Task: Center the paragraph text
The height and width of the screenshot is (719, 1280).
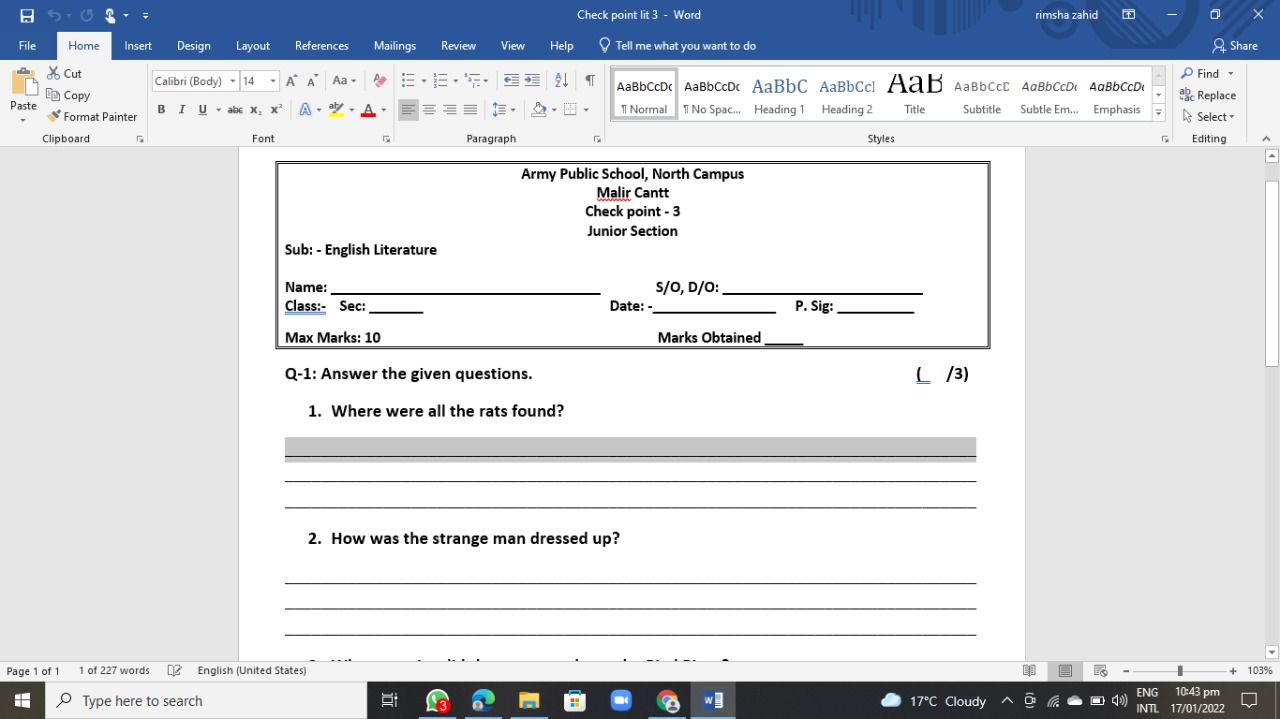Action: (x=429, y=110)
